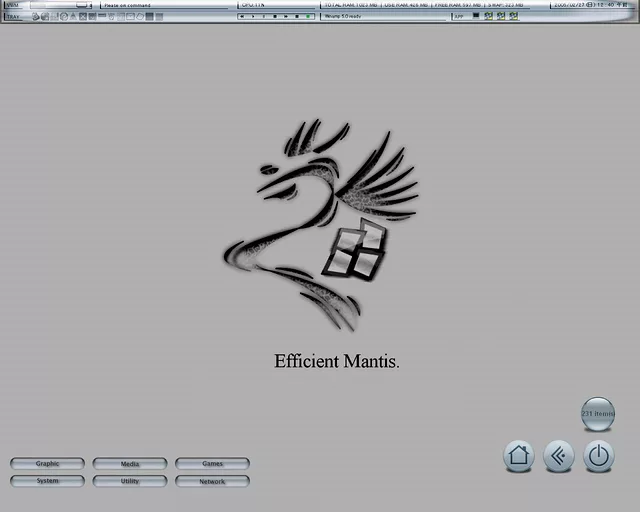640x512 pixels.
Task: Click the 231 items recycle orb
Action: [598, 413]
